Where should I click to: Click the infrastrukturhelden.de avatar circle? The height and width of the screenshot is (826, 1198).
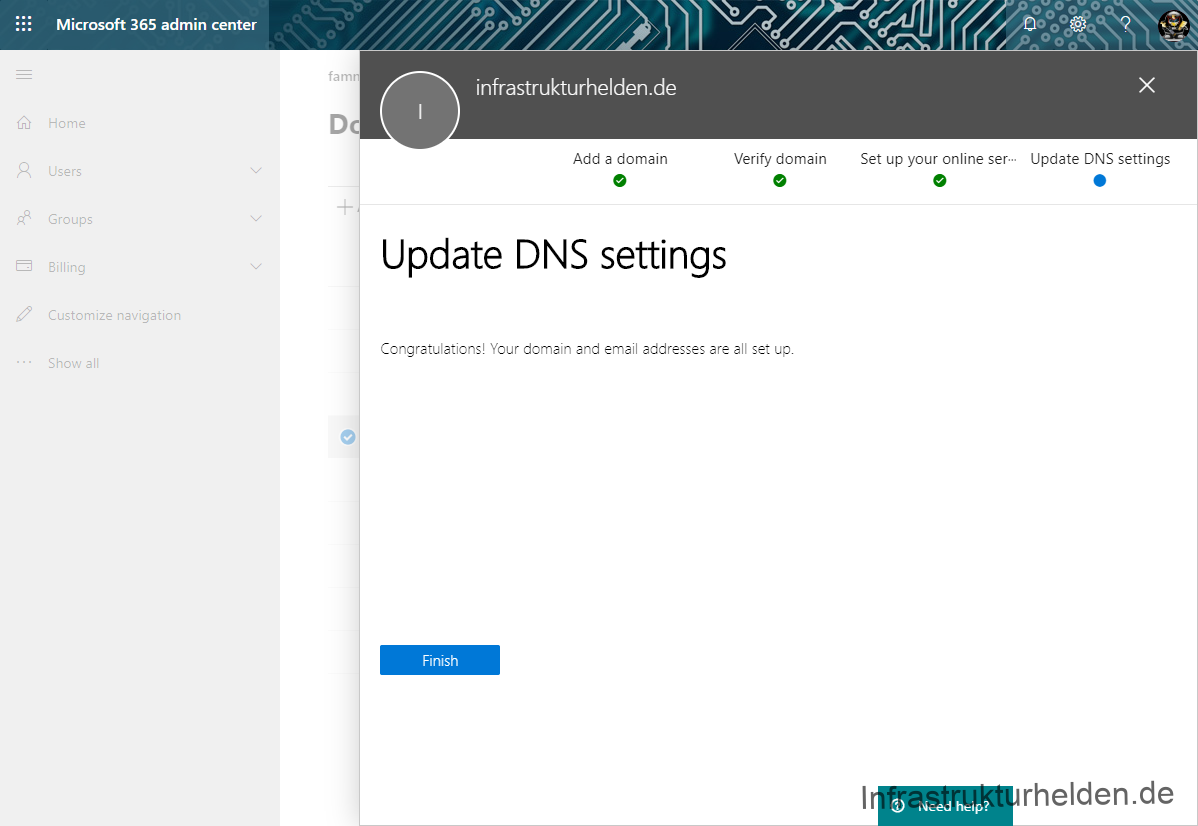tap(419, 112)
